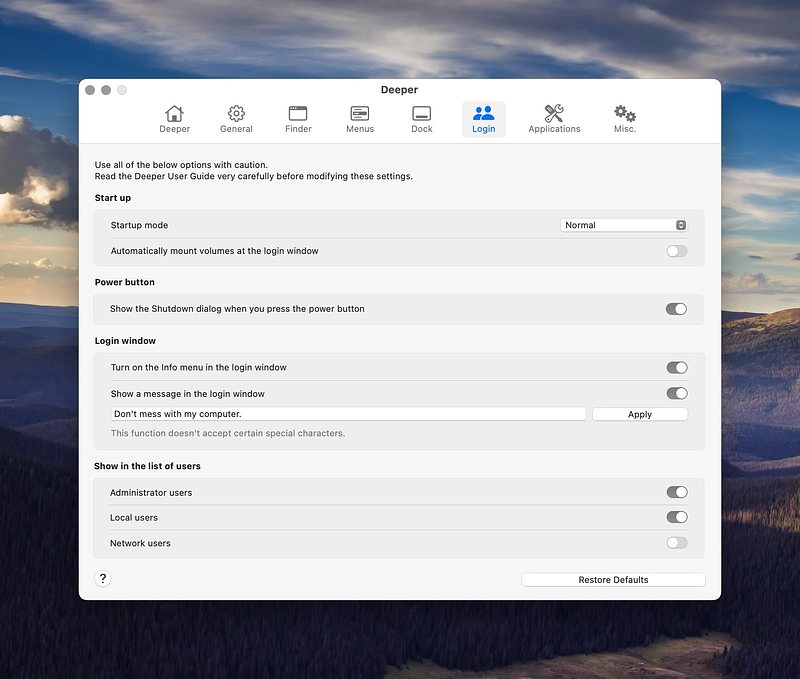This screenshot has width=800, height=679.
Task: Click 'Use all of the below options with caution' text
Action: coord(181,165)
